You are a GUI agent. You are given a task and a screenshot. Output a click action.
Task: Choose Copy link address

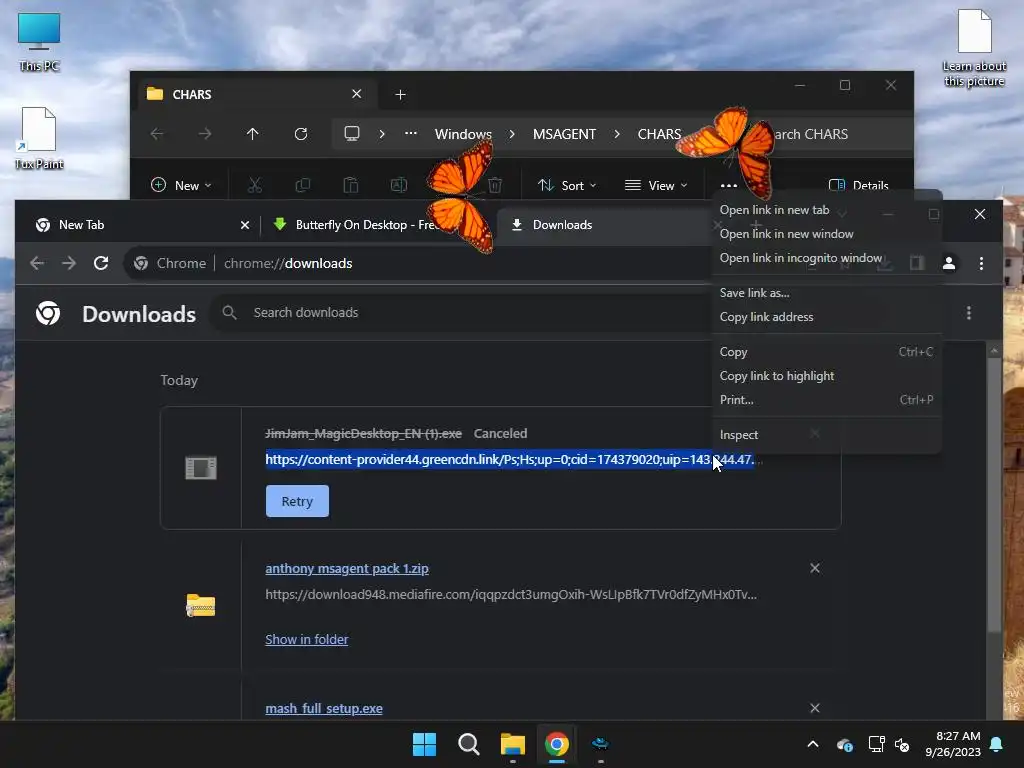767,317
